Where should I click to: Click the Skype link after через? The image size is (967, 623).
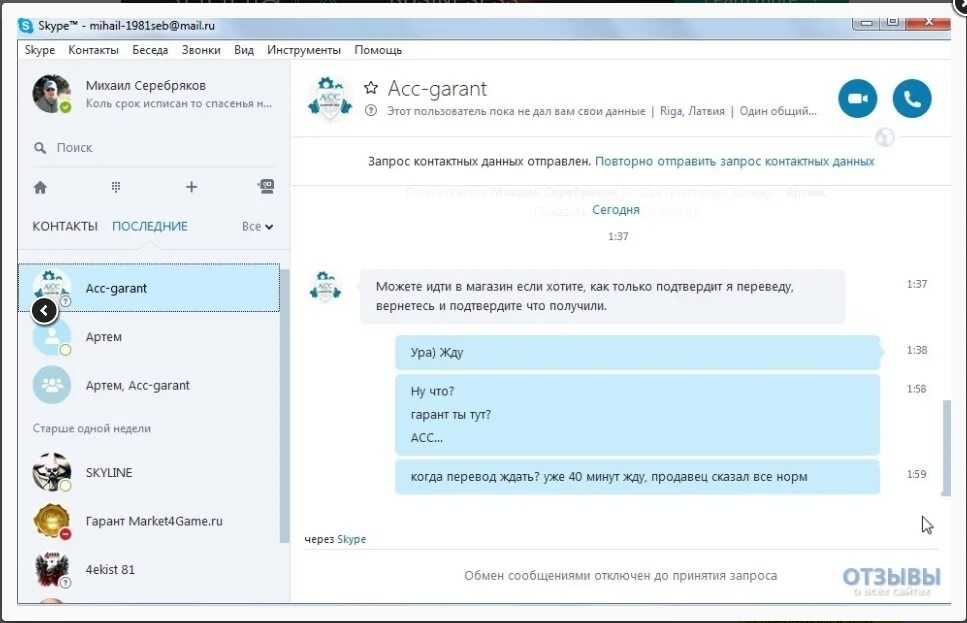tap(352, 539)
